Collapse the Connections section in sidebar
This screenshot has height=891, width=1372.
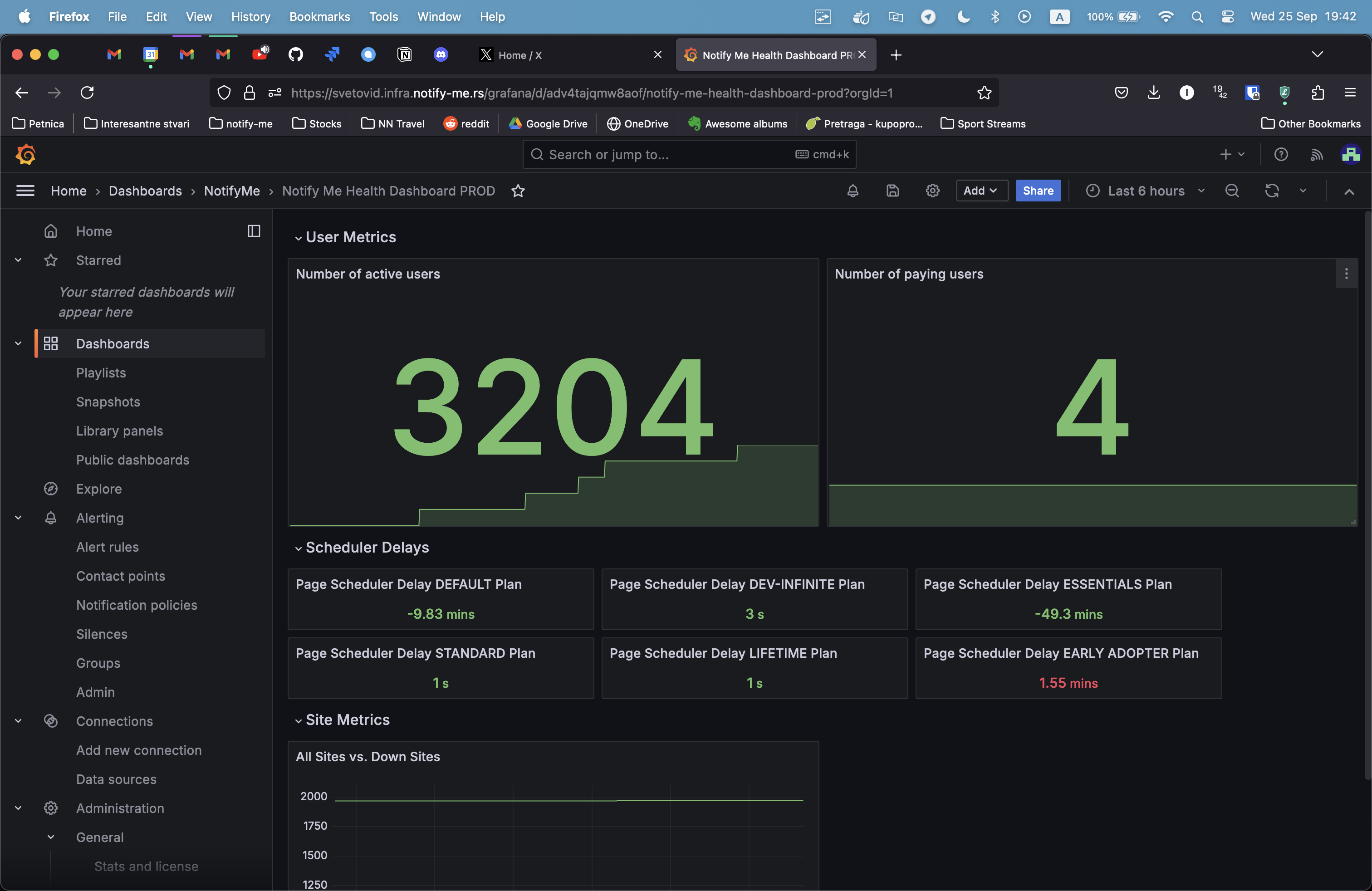point(18,721)
